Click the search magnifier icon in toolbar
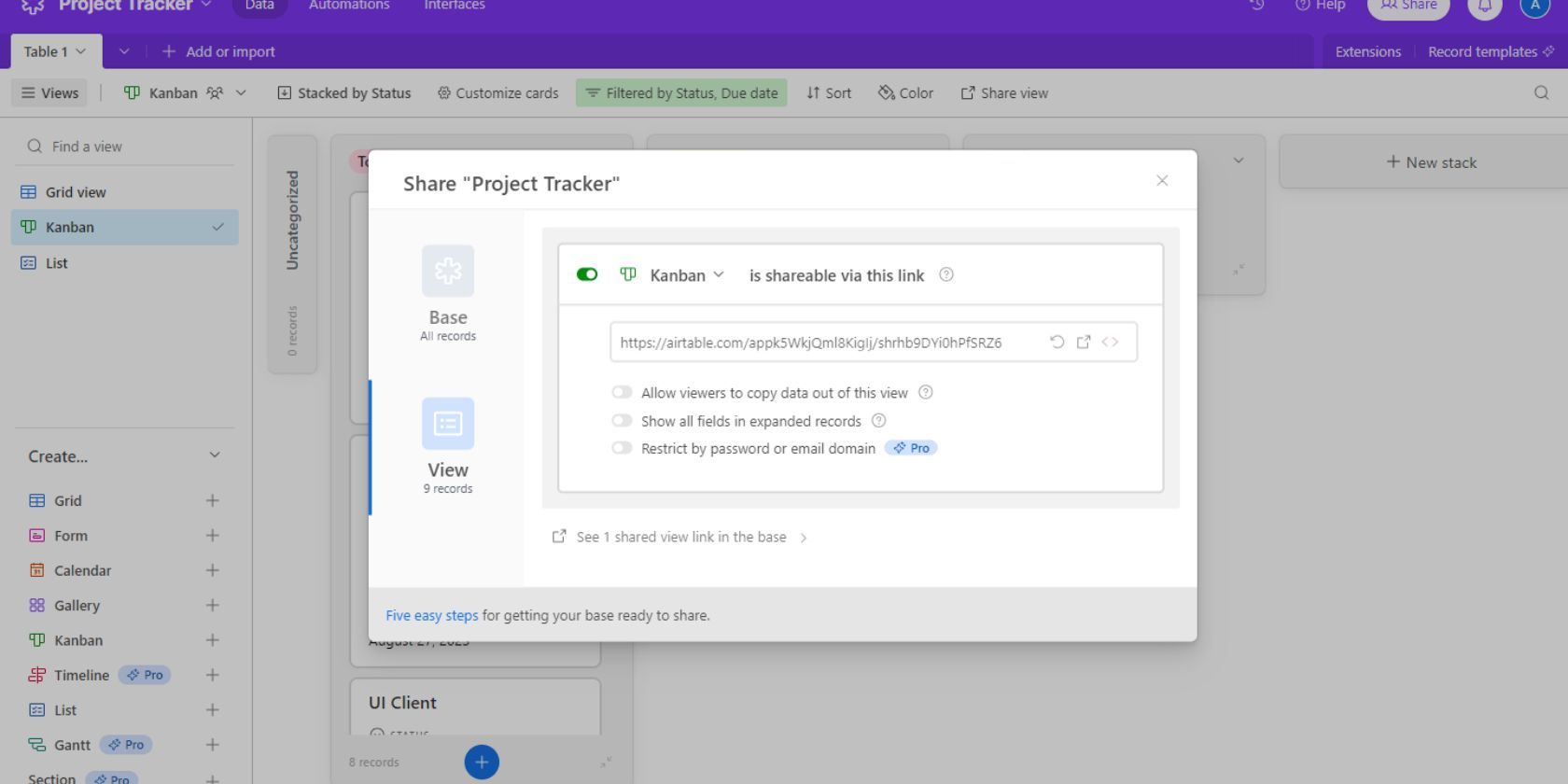Viewport: 1568px width, 784px height. 1541,93
